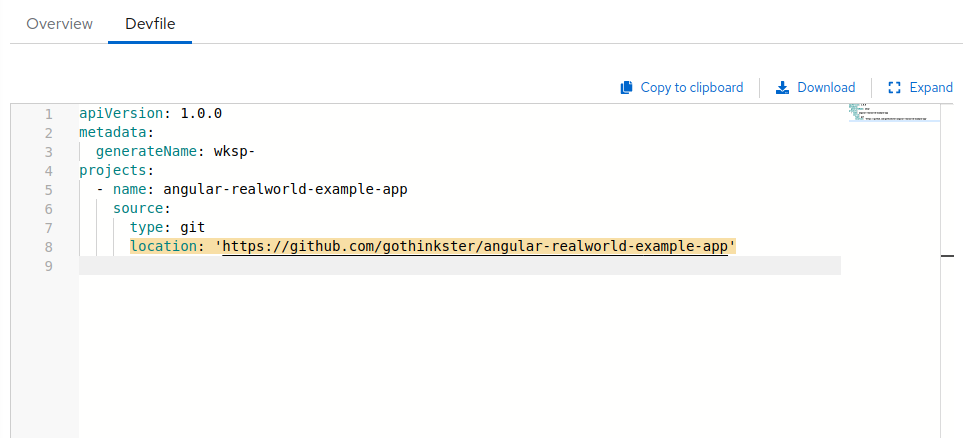Place cursor on apiVersion line
The image size is (970, 438).
[150, 113]
